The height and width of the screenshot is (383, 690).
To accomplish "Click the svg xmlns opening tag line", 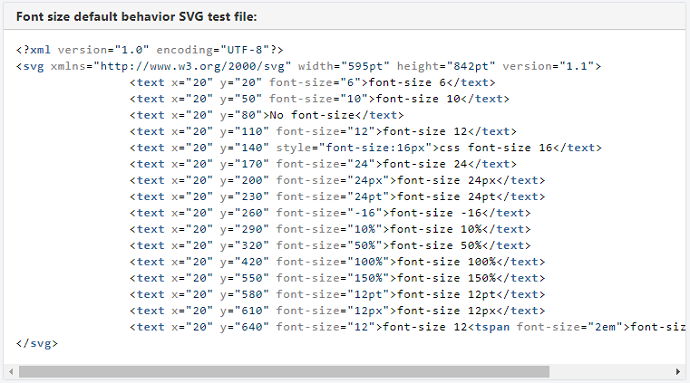I will [x=308, y=66].
